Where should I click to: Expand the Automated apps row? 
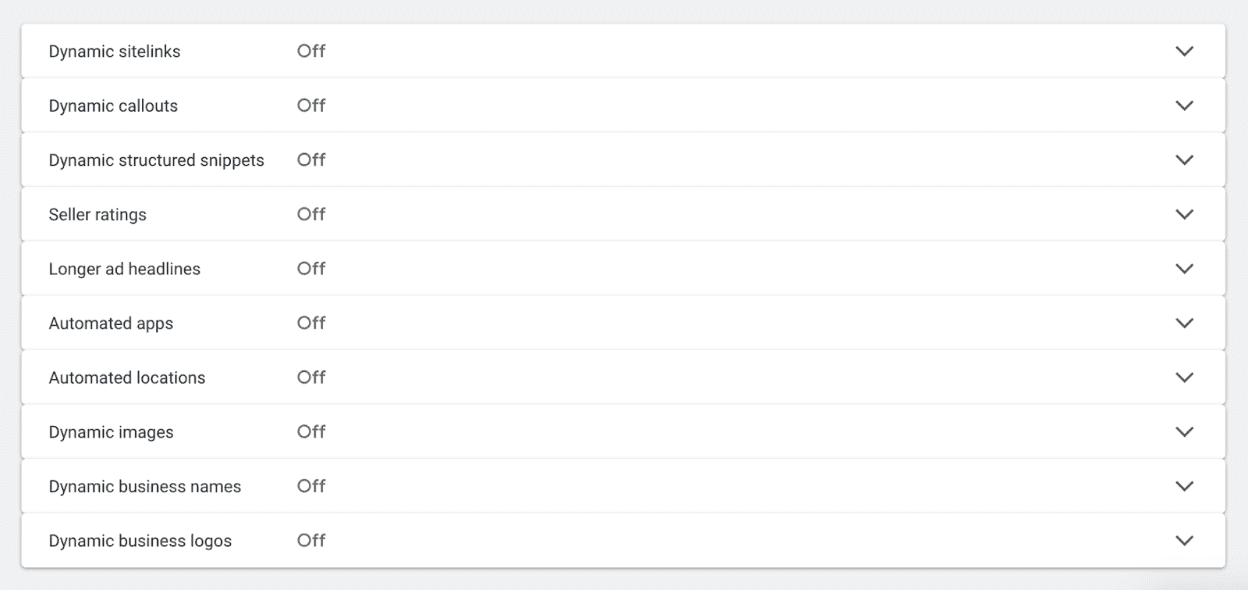[1184, 322]
